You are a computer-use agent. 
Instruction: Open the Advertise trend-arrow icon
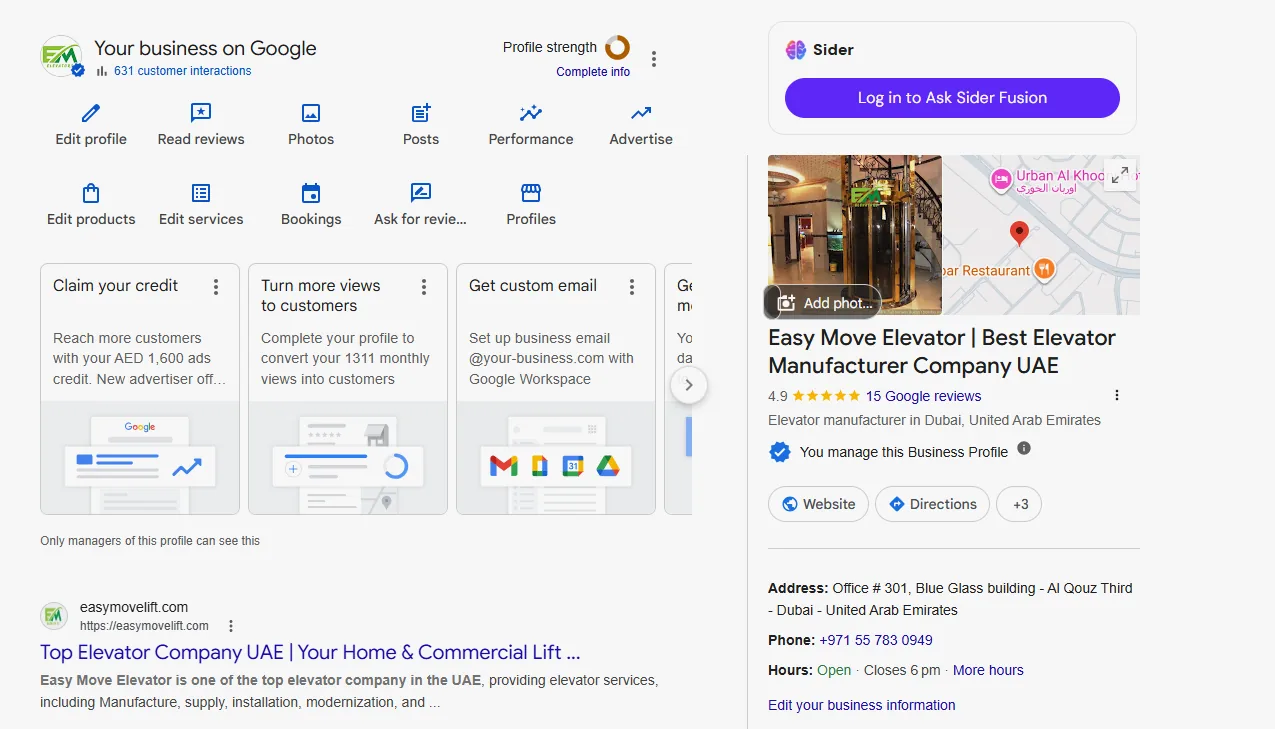coord(641,113)
